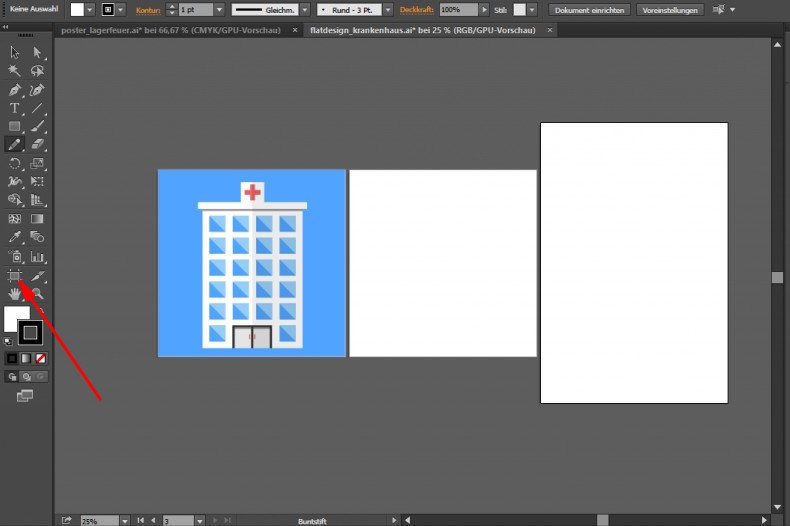Viewport: 790px width, 526px height.
Task: Change screen mode at toolbar bottom
Action: click(x=25, y=396)
